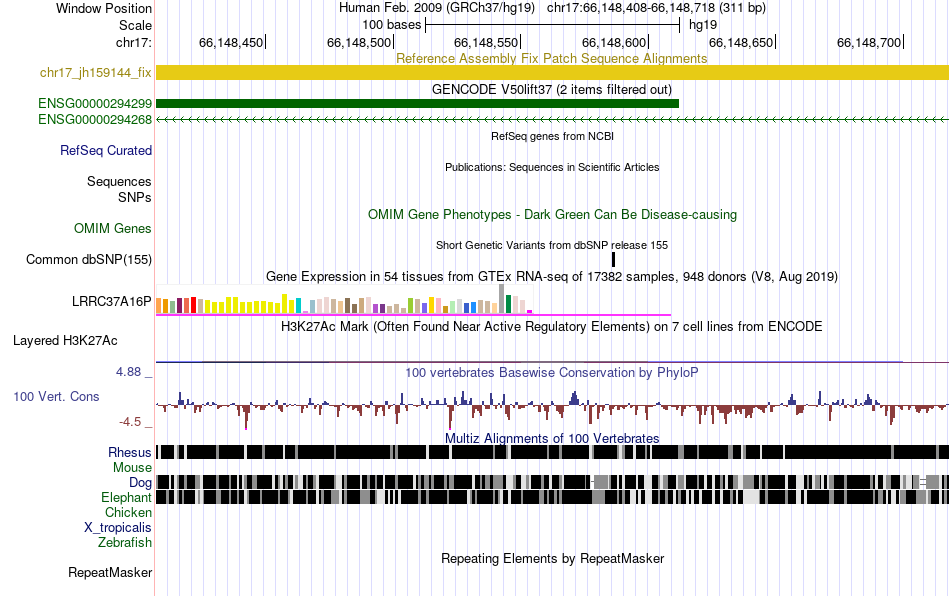Open the ENSG00000294299 gene label
The image size is (950, 596).
(95, 104)
